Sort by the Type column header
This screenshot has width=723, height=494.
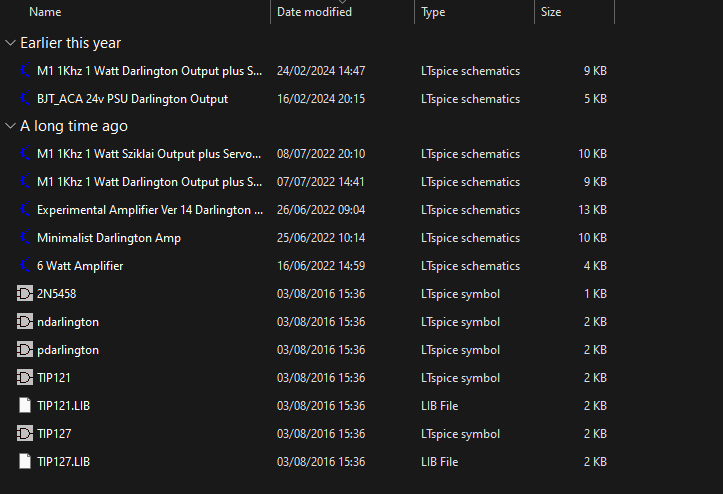tap(433, 12)
